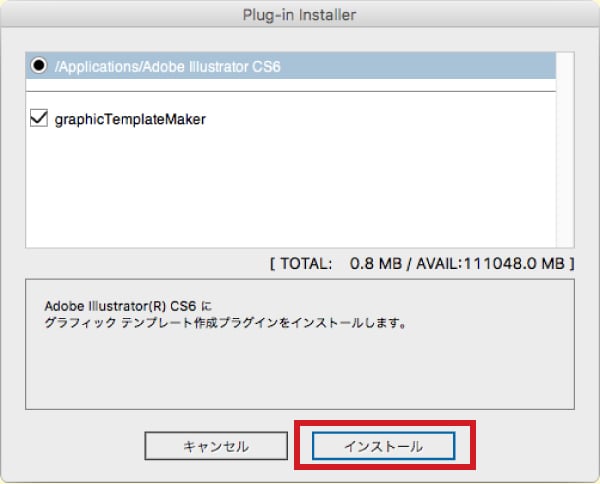Click the empty area of the plug-in list
This screenshot has width=600, height=484.
tap(291, 189)
